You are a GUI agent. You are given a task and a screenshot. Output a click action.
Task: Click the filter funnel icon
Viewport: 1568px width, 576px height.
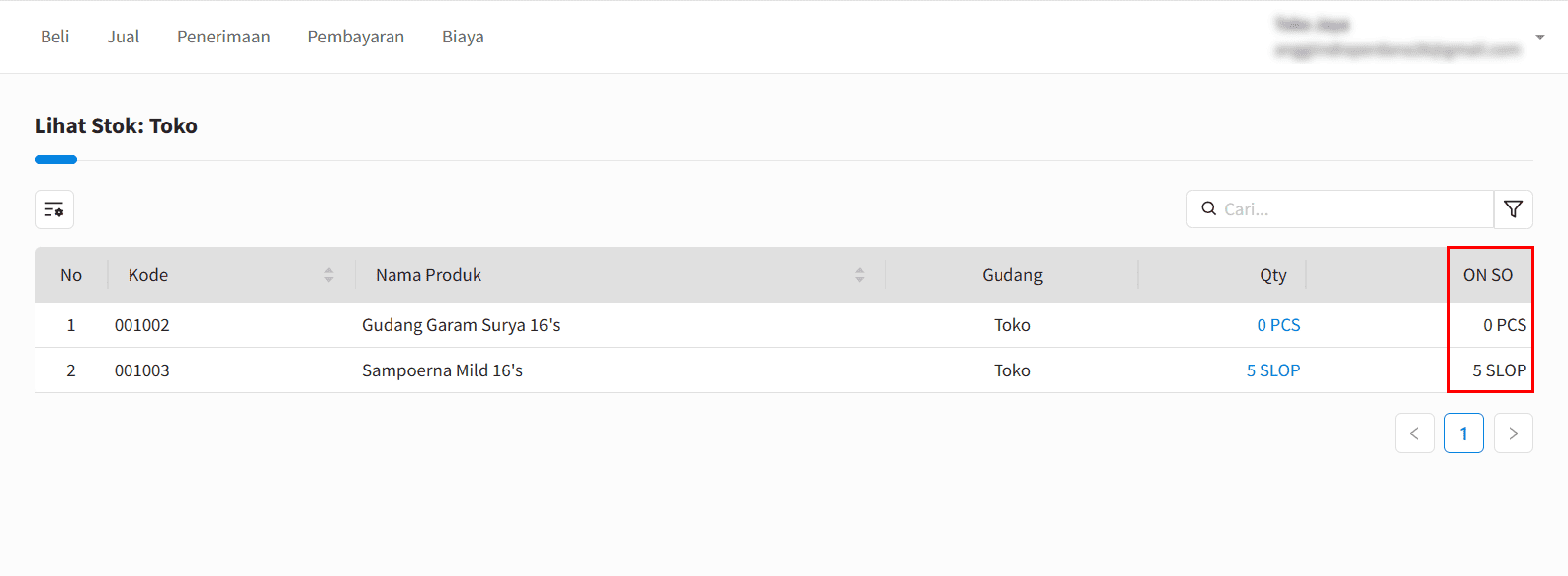[x=1513, y=209]
